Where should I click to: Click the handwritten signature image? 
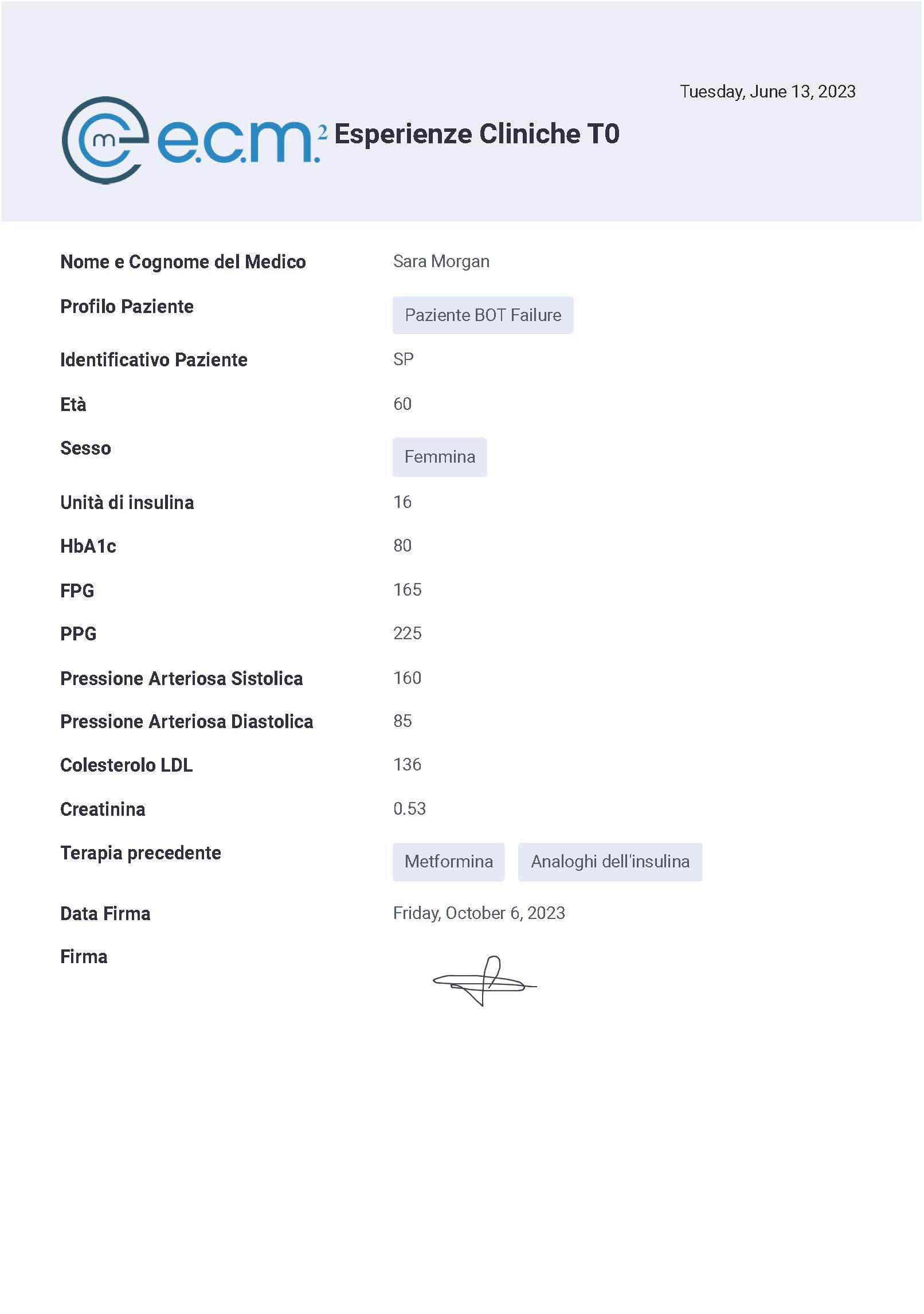(x=485, y=980)
